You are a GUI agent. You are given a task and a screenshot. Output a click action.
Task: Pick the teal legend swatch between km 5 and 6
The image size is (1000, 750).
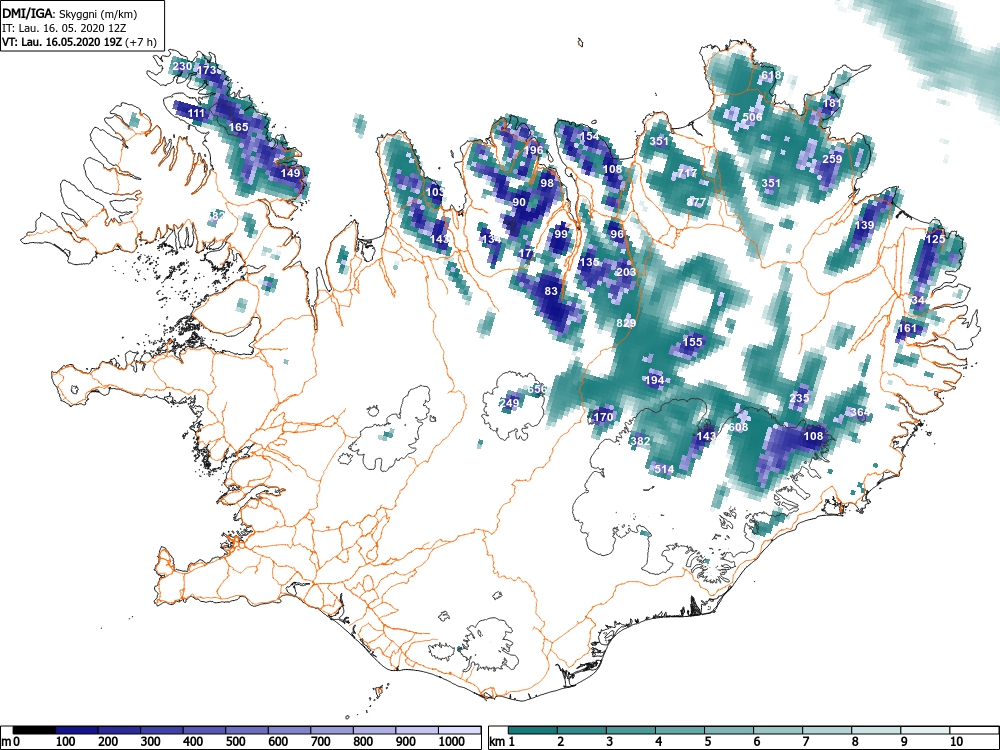pos(729,730)
